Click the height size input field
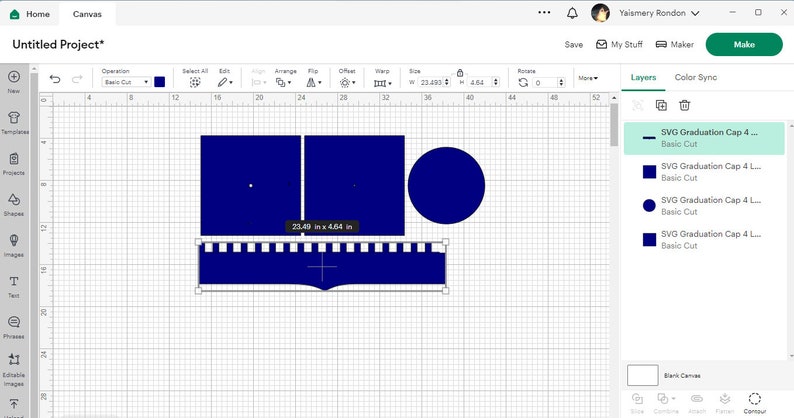Image resolution: width=794 pixels, height=418 pixels. [x=479, y=82]
